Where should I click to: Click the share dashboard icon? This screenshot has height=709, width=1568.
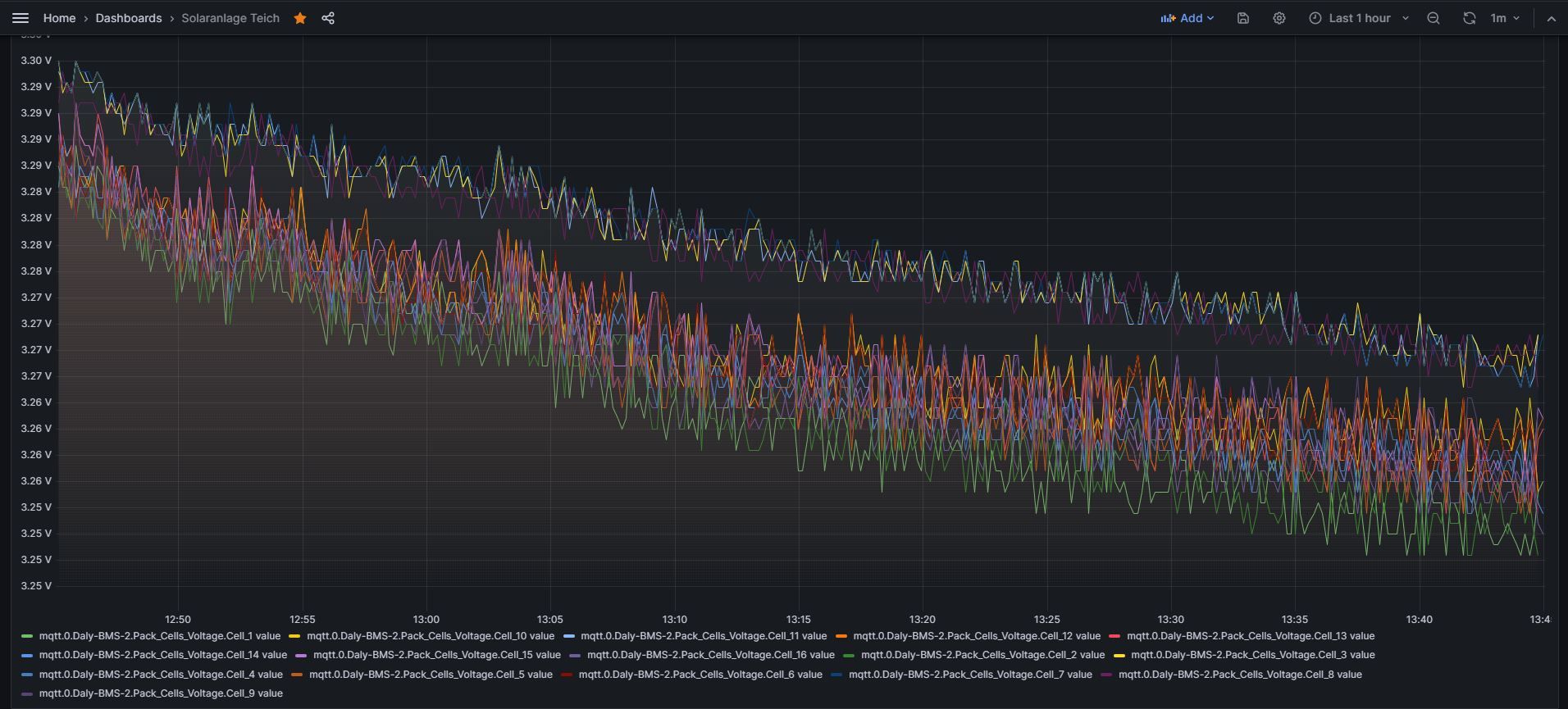[328, 18]
